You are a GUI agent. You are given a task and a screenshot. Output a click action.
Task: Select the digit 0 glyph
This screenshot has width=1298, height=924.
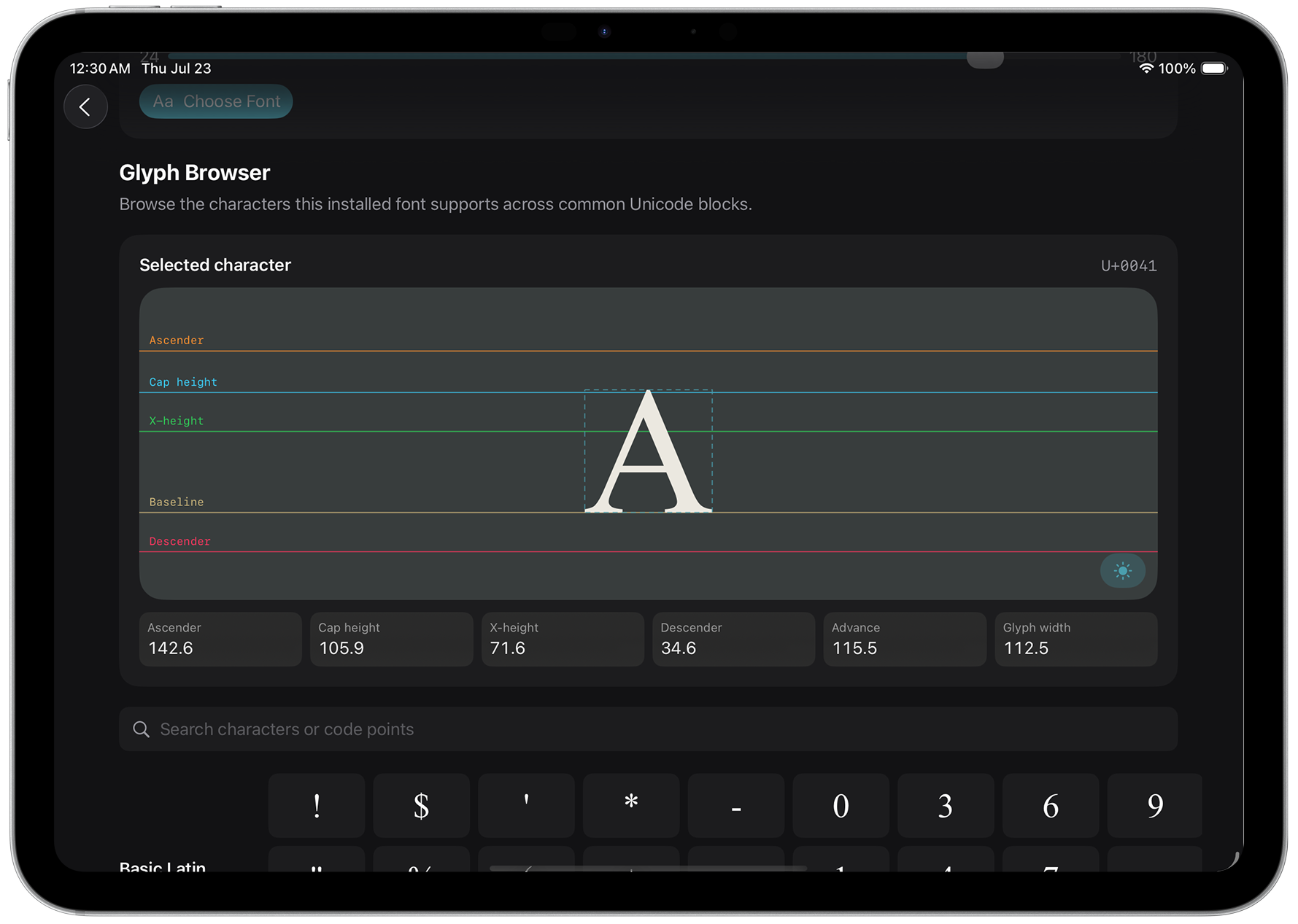click(841, 806)
